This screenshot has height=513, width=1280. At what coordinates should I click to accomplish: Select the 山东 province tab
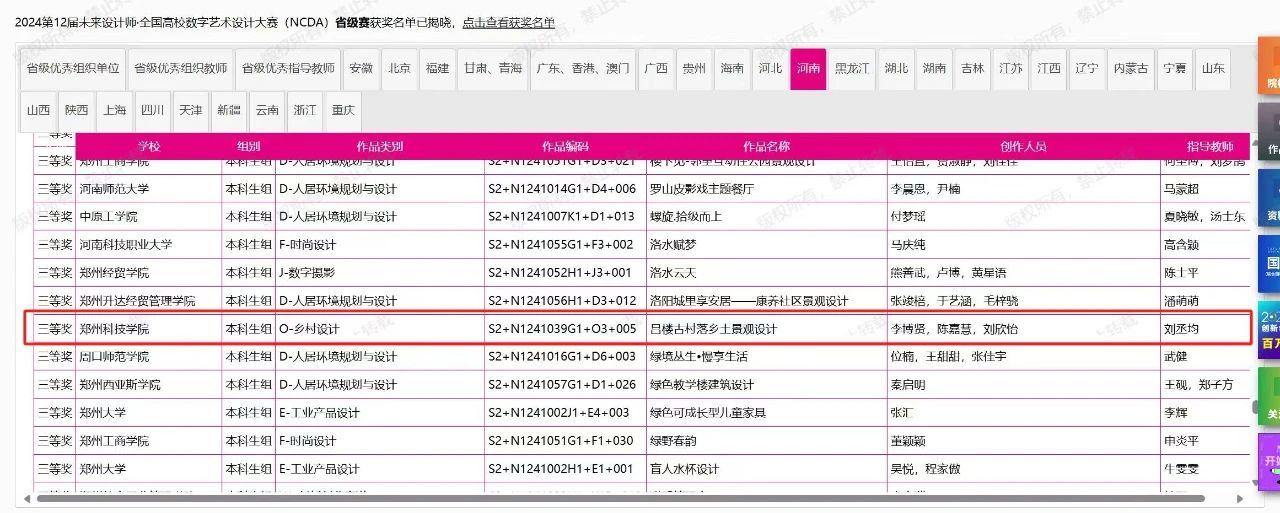pyautogui.click(x=1214, y=69)
